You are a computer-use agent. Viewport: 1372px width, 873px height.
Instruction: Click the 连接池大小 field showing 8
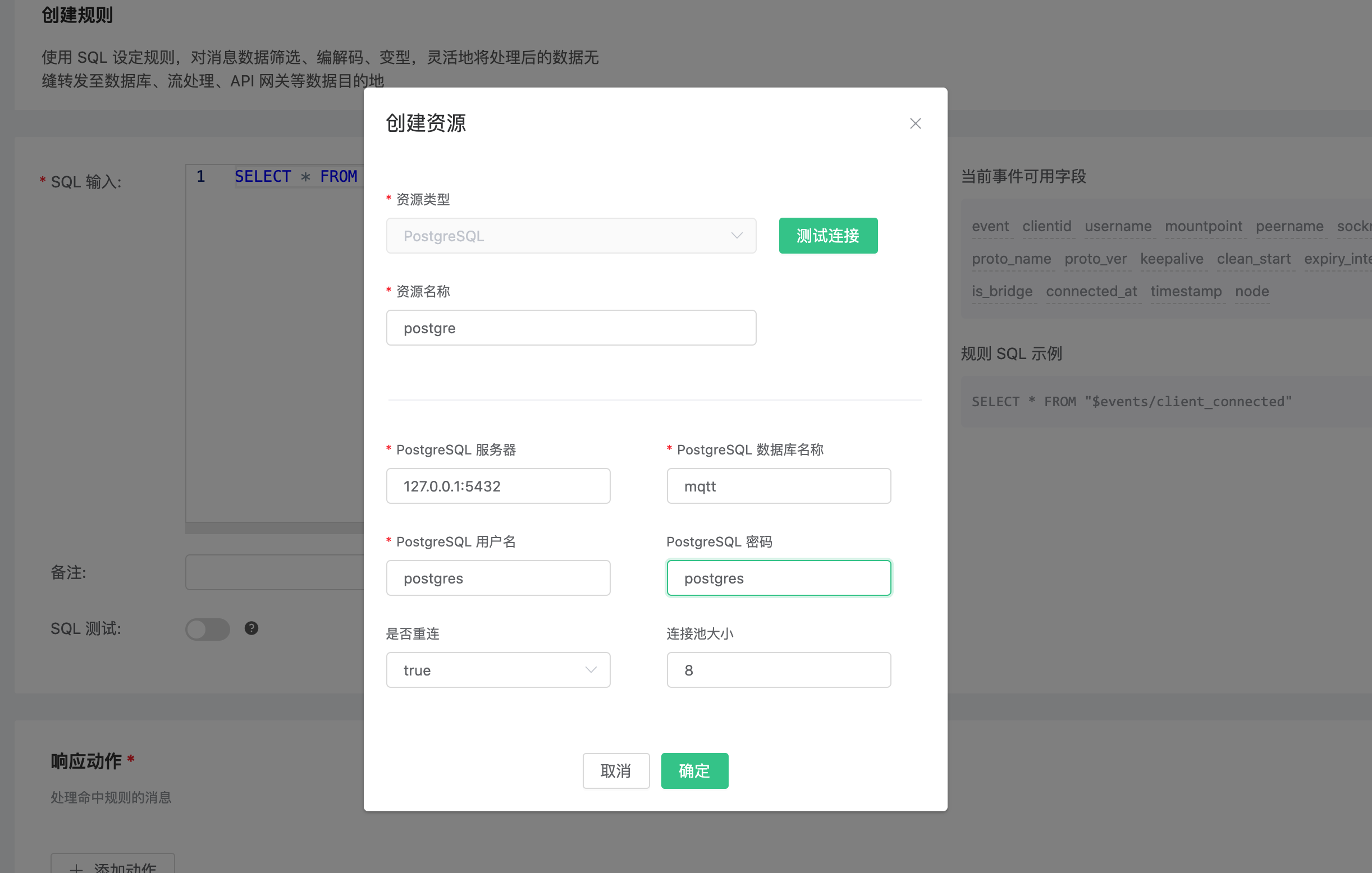click(778, 670)
